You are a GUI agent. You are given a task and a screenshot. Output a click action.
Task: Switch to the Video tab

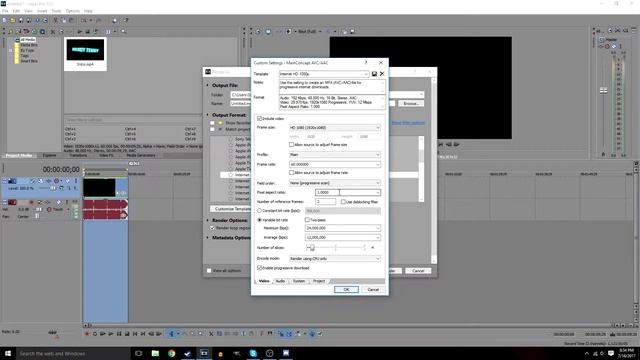click(264, 281)
